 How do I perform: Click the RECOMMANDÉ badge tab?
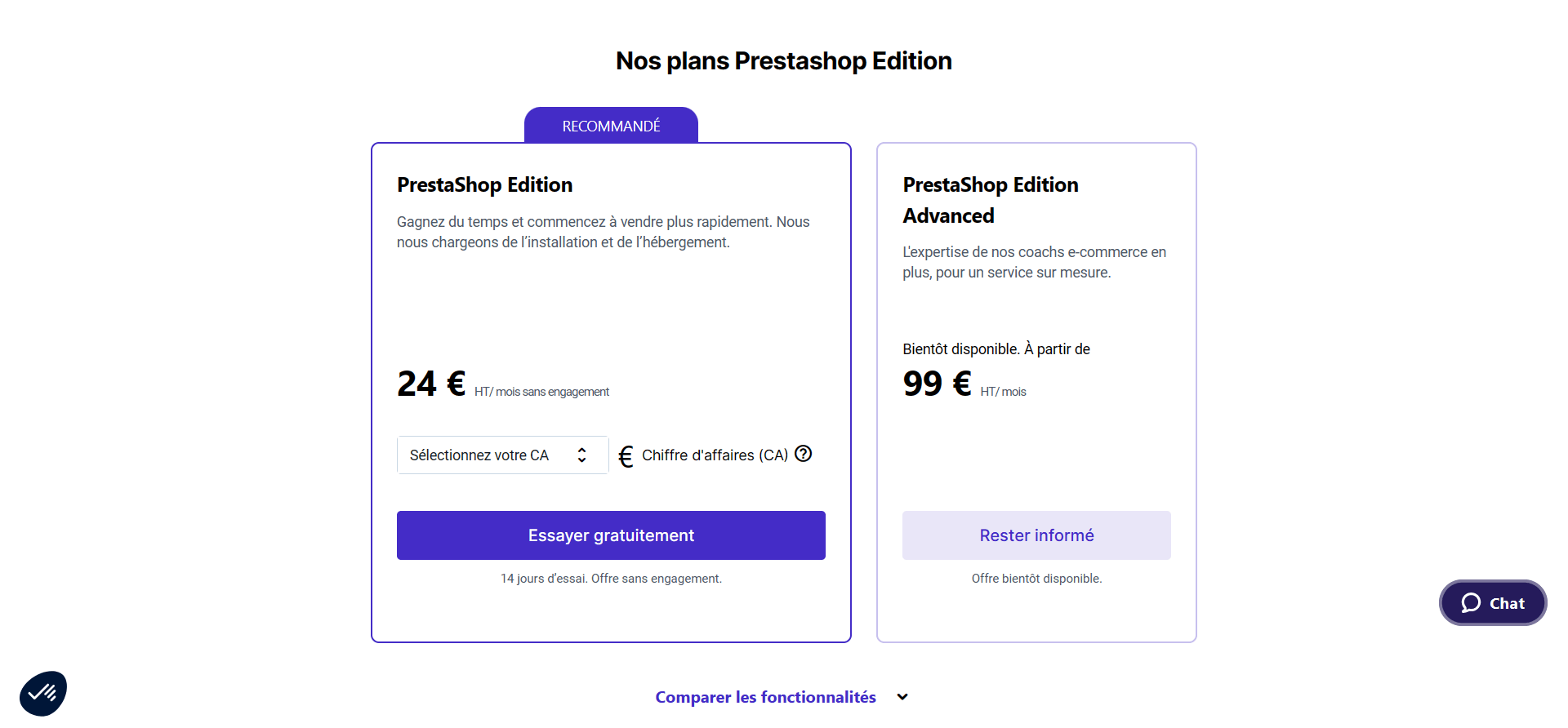(x=611, y=127)
